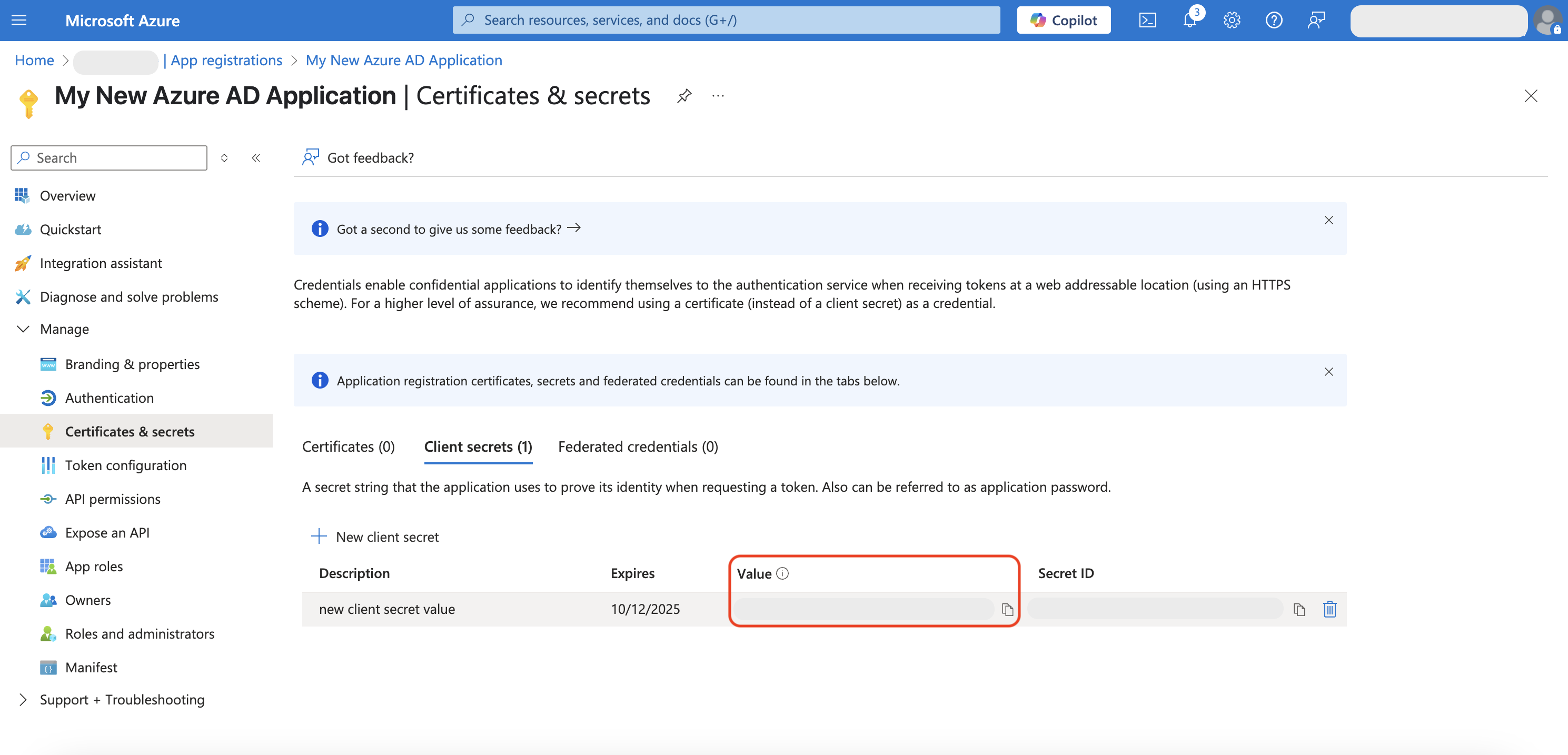This screenshot has width=1568, height=755.
Task: Open Authentication settings
Action: 110,398
